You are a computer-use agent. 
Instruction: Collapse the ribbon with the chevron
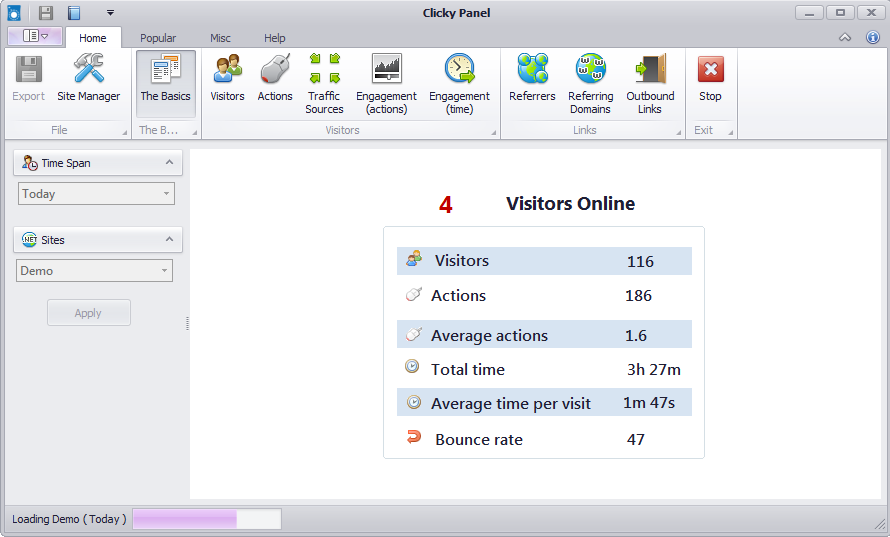[x=845, y=37]
